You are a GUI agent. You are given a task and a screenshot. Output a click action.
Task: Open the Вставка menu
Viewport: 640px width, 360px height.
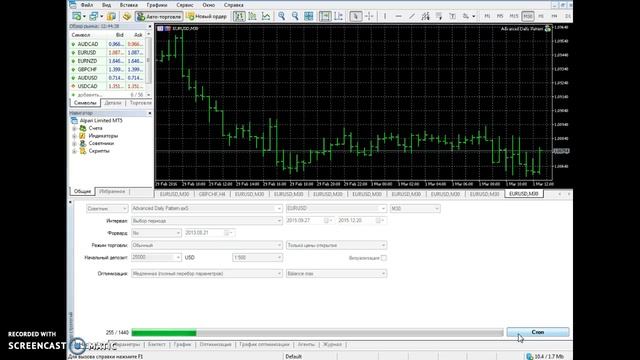click(129, 5)
